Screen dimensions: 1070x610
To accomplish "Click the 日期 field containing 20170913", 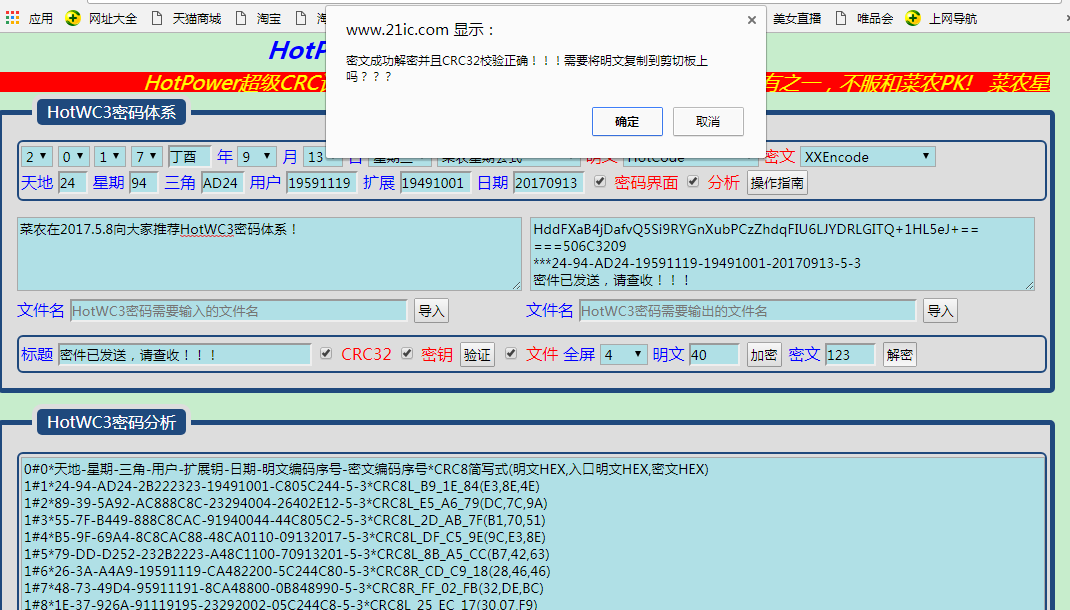I will (548, 183).
